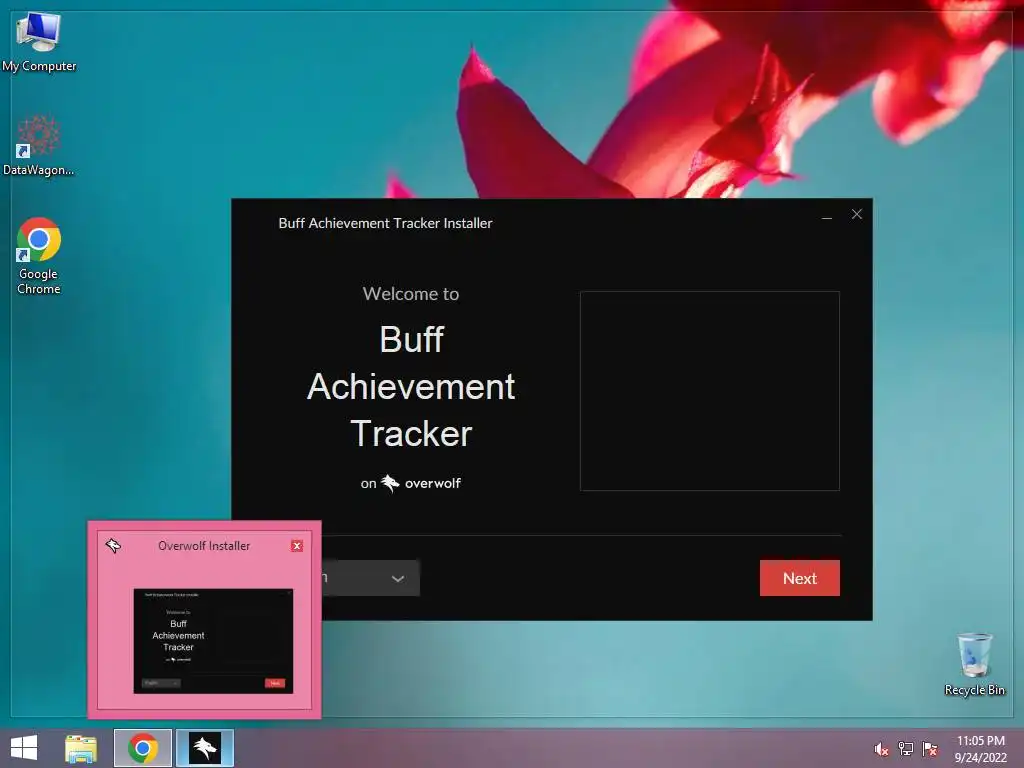Switch to Chrome in the taskbar
The height and width of the screenshot is (768, 1024).
pyautogui.click(x=143, y=748)
